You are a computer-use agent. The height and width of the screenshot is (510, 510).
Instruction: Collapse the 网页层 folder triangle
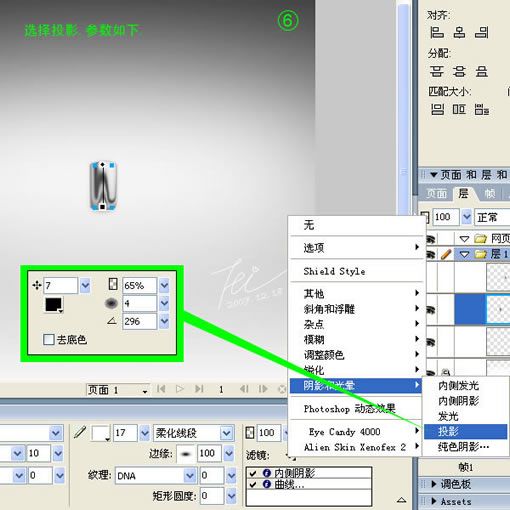(464, 239)
